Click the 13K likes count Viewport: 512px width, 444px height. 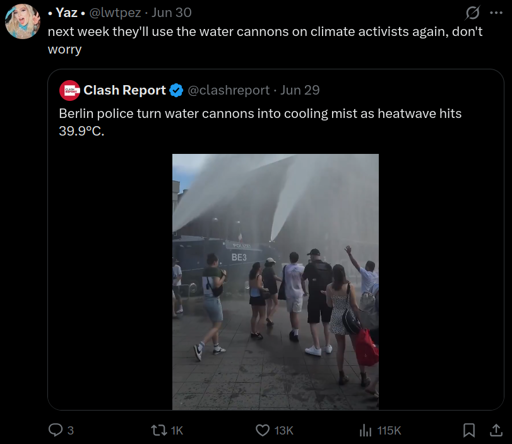[x=284, y=431]
